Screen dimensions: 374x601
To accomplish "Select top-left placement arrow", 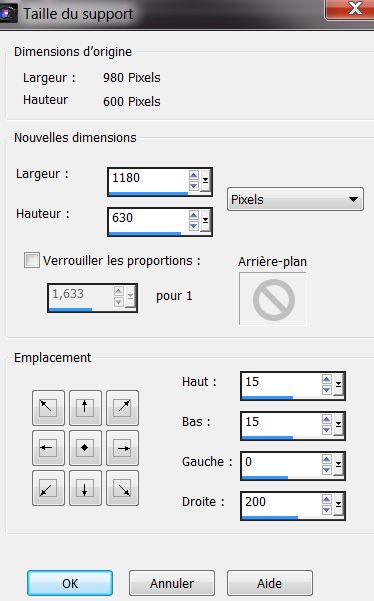I will point(48,408).
